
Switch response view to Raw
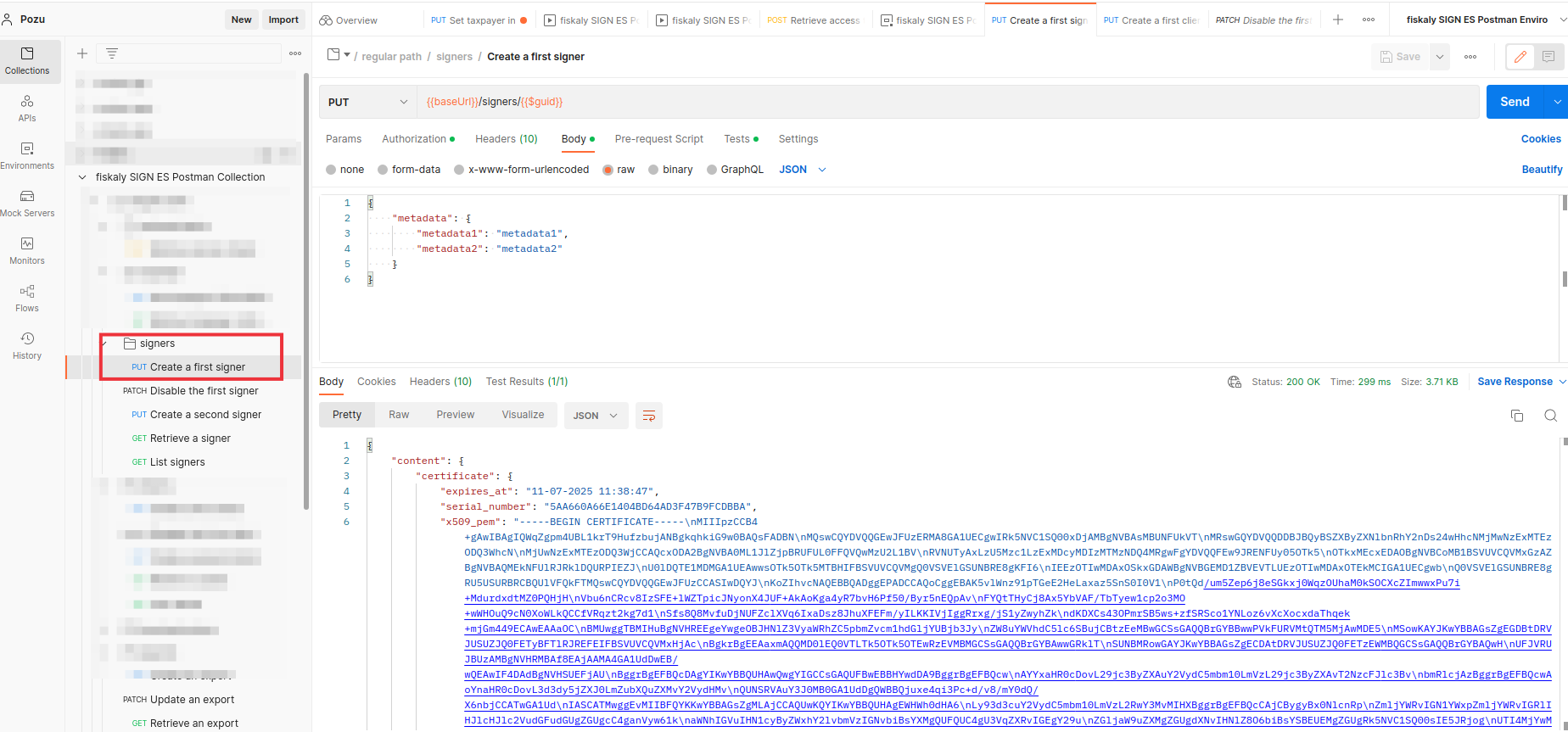pyautogui.click(x=399, y=415)
